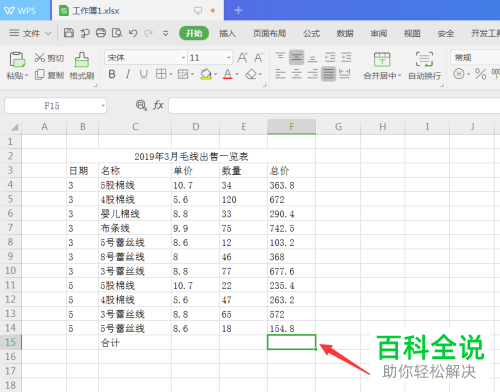The width and height of the screenshot is (500, 392).
Task: Expand the Name Box F15 dropdown
Action: pyautogui.click(x=103, y=106)
